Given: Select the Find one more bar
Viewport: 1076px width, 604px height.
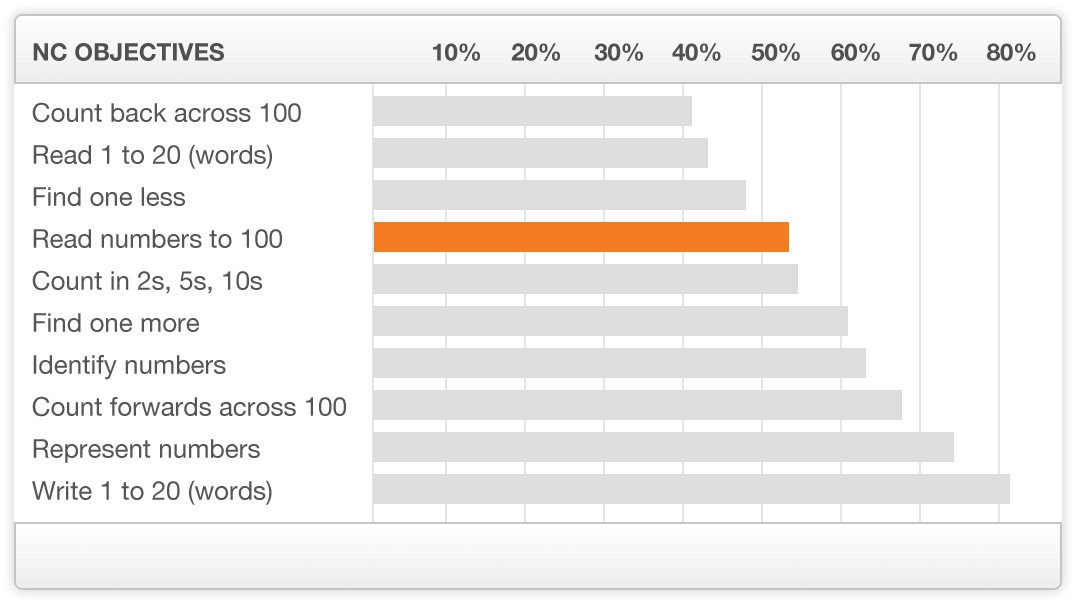Looking at the screenshot, I should point(611,321).
